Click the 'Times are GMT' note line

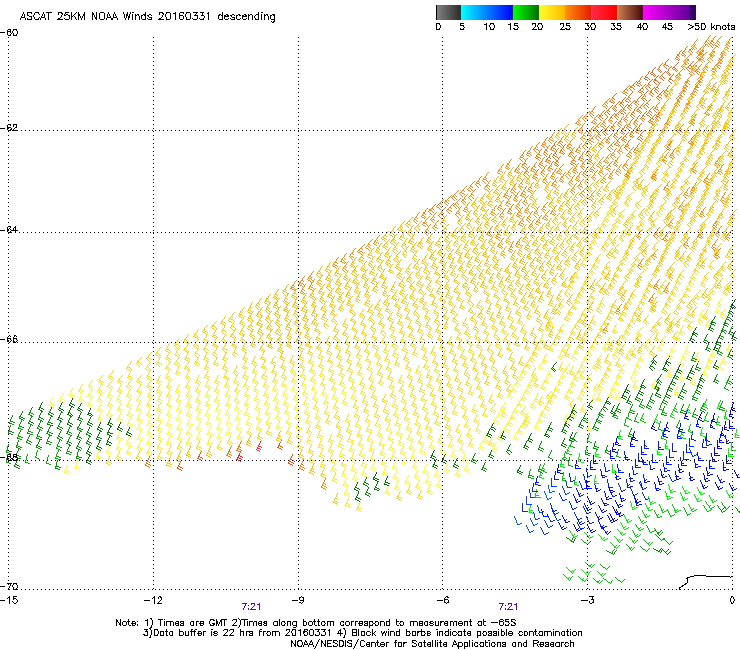316,623
